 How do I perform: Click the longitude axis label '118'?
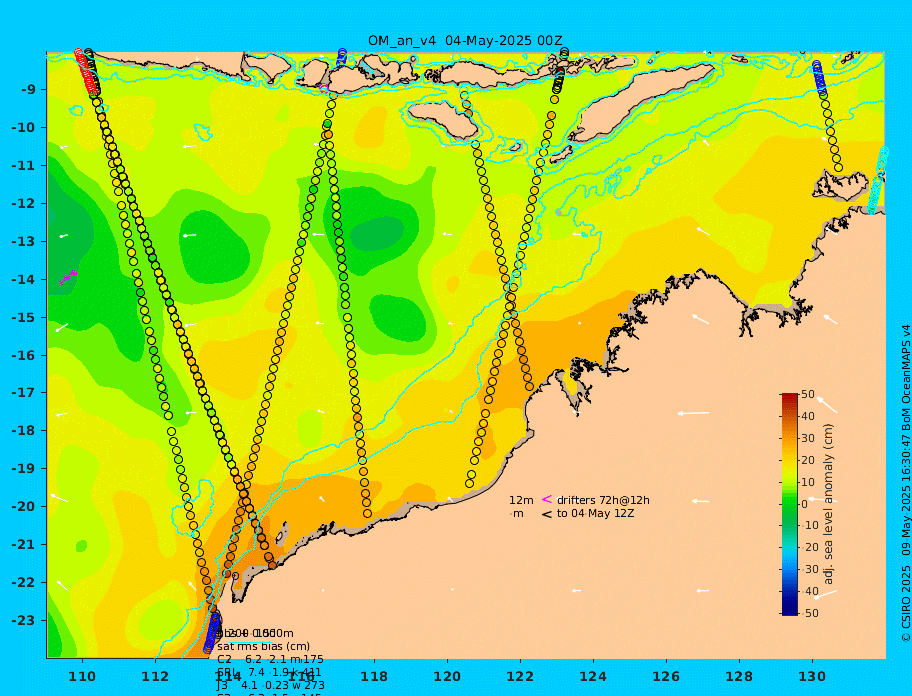pos(374,677)
